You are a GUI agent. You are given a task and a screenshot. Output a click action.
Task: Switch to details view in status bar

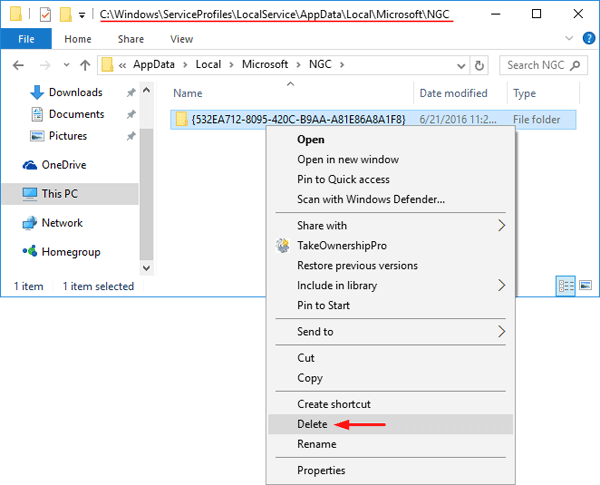565,286
